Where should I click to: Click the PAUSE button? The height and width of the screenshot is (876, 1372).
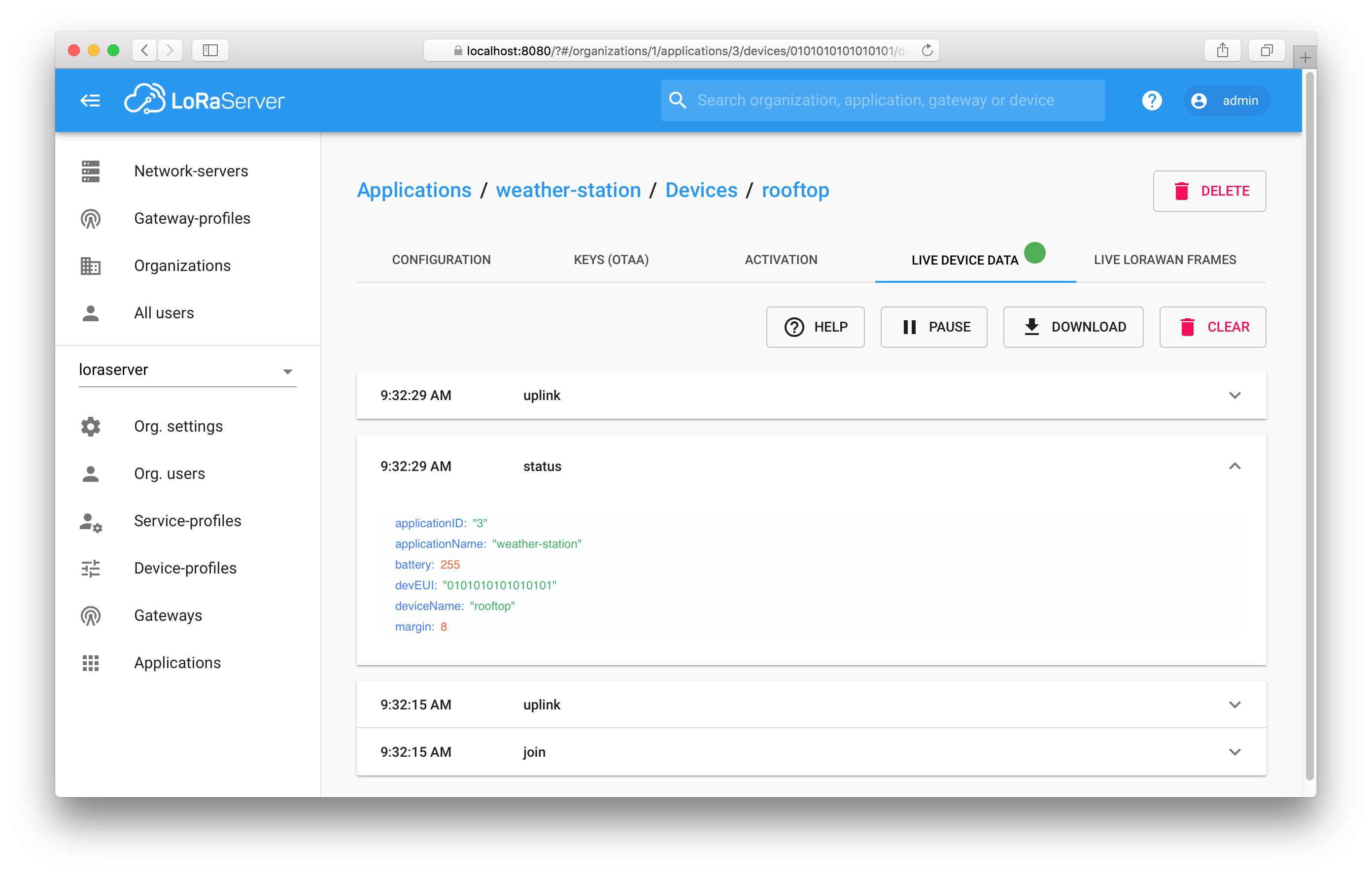point(933,327)
